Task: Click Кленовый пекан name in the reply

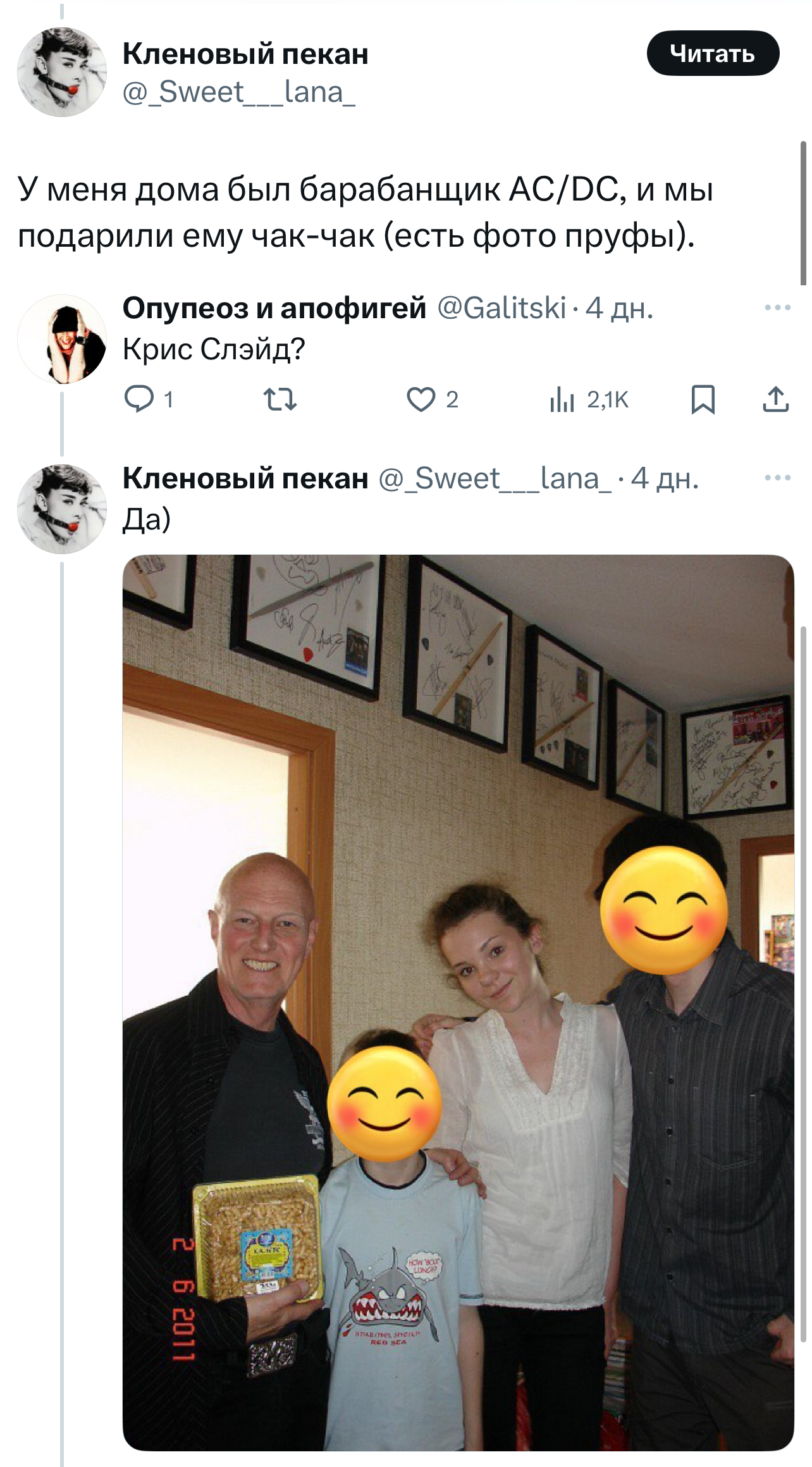Action: point(245,478)
